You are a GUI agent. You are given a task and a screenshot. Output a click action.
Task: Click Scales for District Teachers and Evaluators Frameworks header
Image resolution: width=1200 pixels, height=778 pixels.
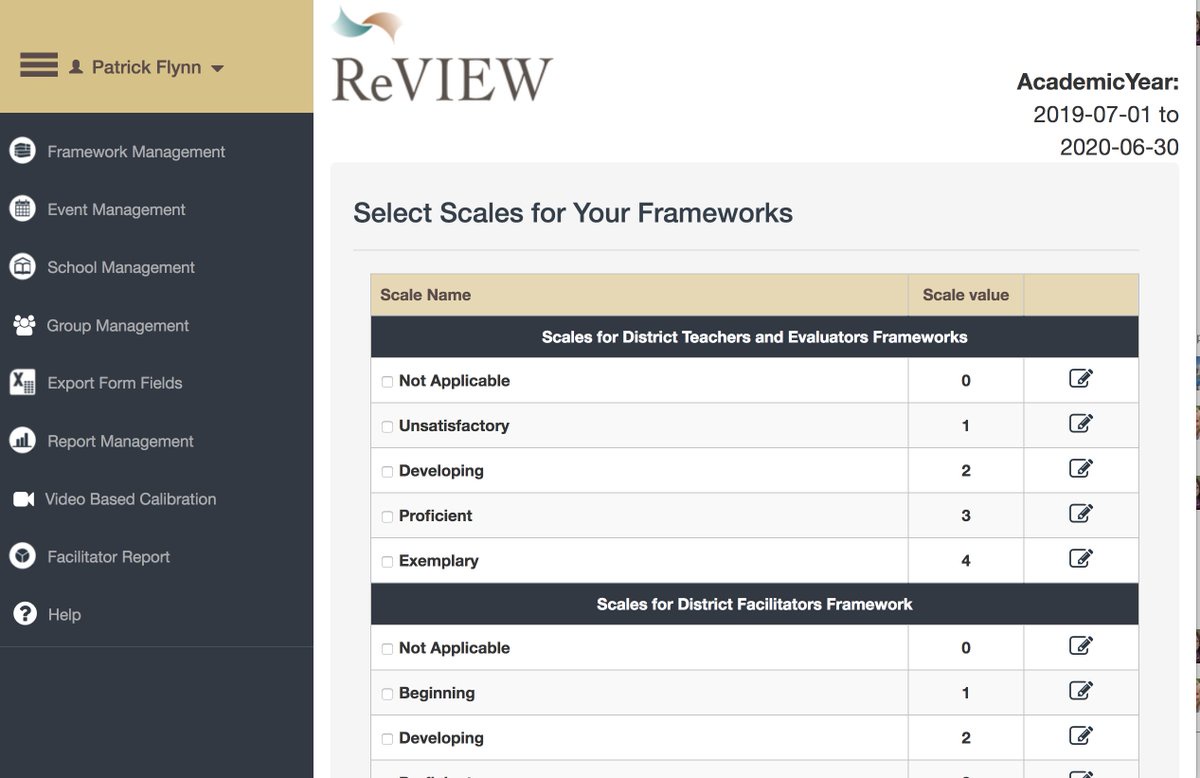click(754, 337)
